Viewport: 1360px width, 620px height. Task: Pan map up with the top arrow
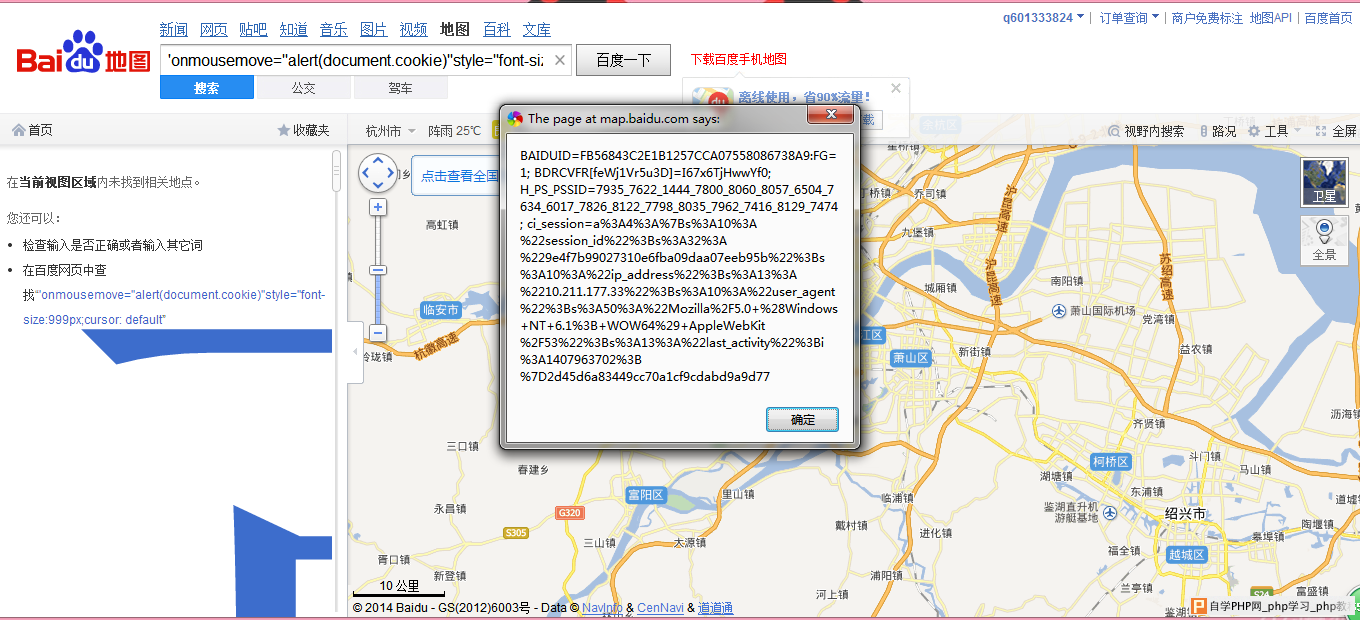(378, 159)
